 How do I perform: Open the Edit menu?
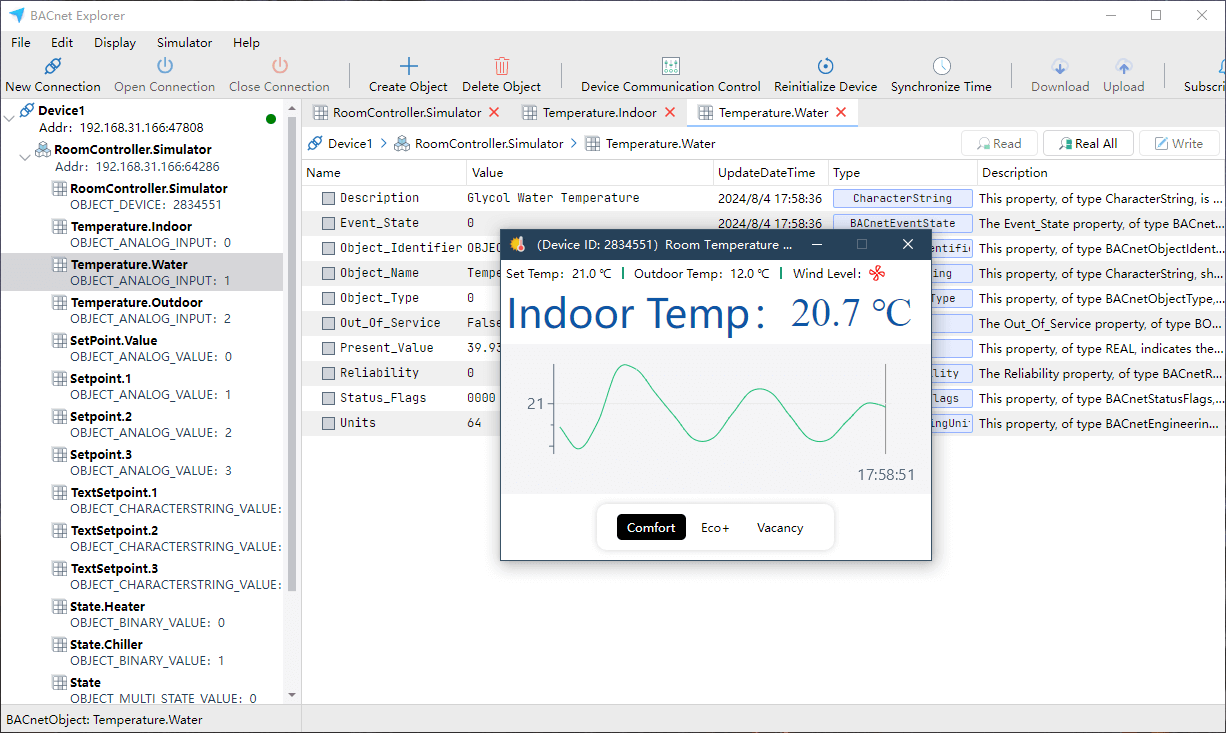coord(62,43)
